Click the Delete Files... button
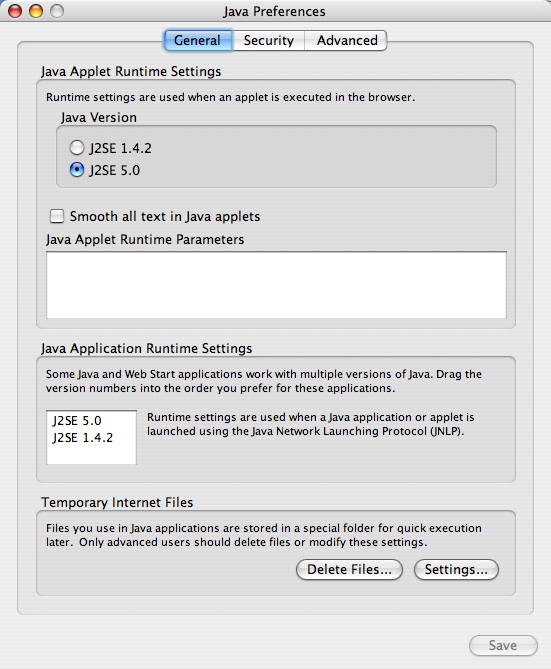The width and height of the screenshot is (551, 669). 349,570
